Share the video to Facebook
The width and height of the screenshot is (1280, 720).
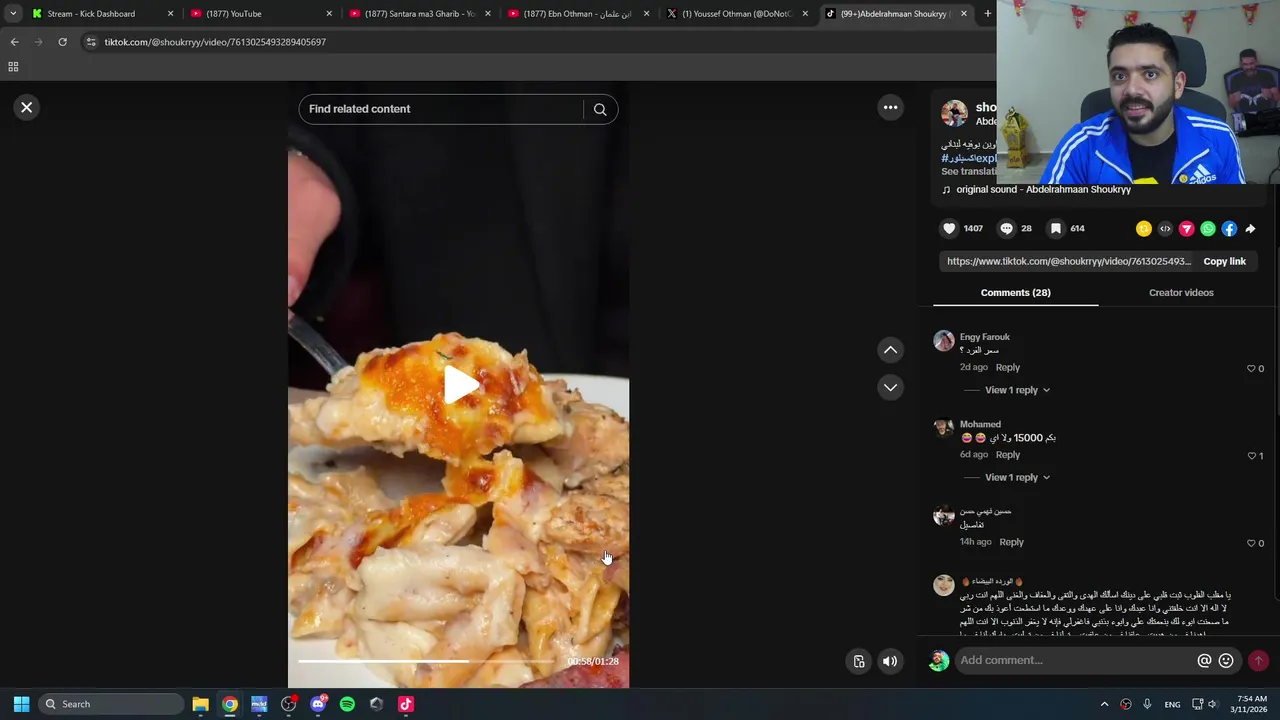click(1229, 229)
